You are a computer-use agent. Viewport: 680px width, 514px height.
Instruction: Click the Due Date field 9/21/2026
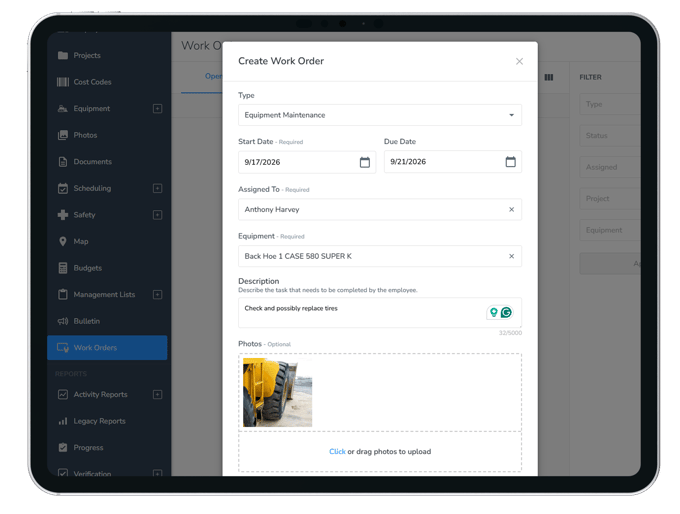point(453,162)
